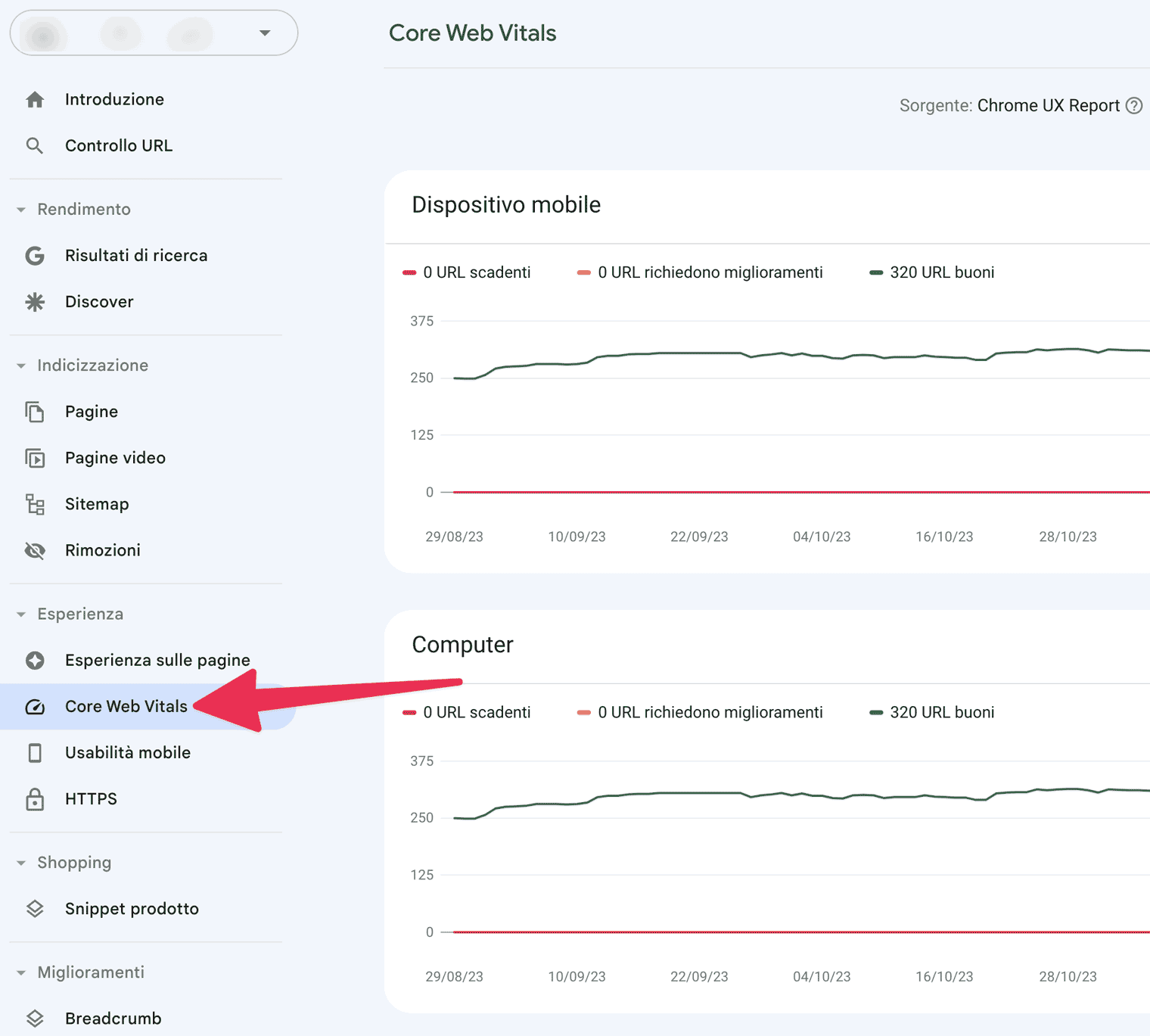Toggle mobile '320 URL buoni' legend

pyautogui.click(x=932, y=272)
